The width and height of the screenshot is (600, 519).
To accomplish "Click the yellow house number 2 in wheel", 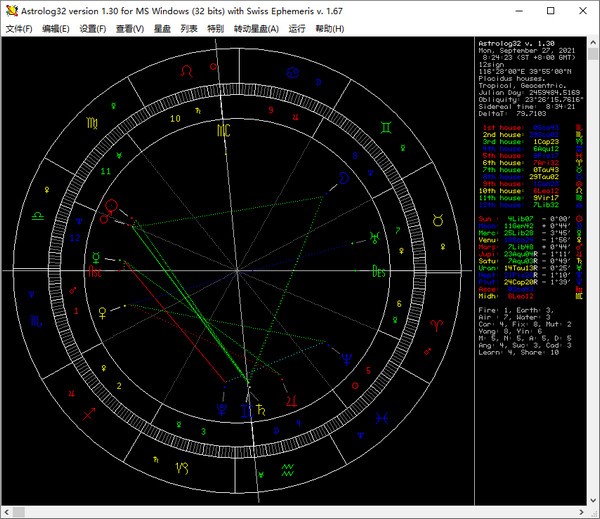I will (x=119, y=386).
